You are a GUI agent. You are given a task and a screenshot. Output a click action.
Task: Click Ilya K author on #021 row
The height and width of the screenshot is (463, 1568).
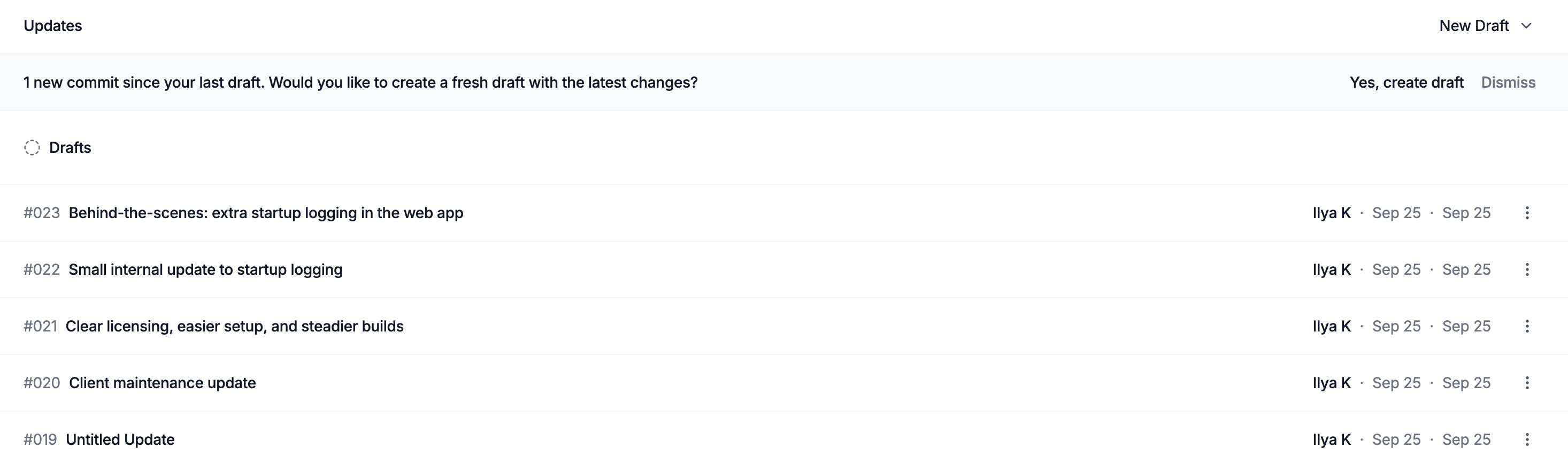click(1331, 326)
